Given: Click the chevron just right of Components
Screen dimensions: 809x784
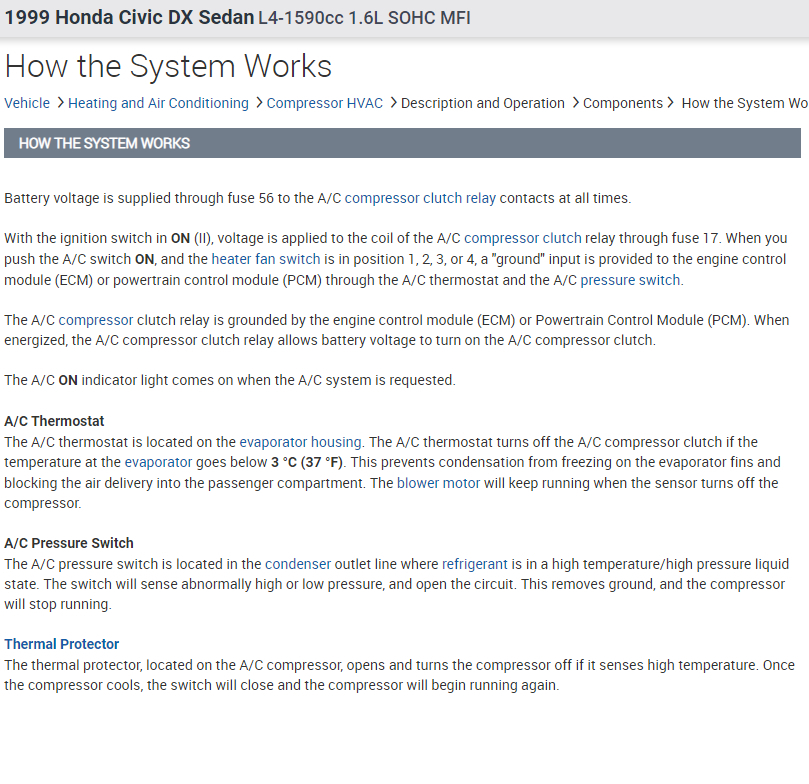Looking at the screenshot, I should click(670, 103).
